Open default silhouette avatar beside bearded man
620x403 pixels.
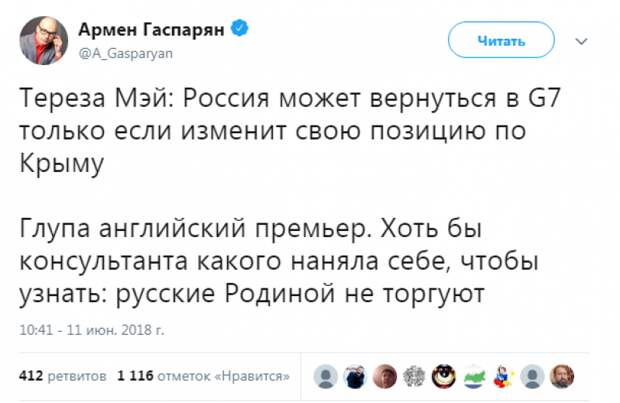tap(532, 377)
